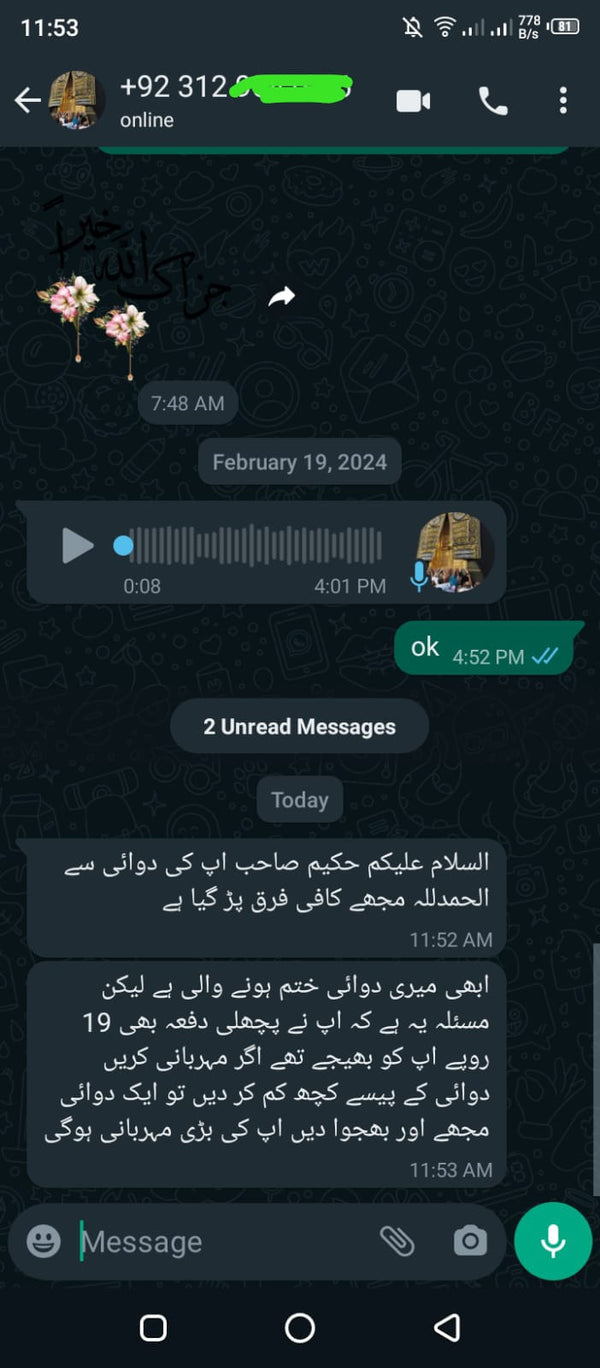
Task: Open attachment paperclip menu
Action: [x=397, y=1241]
